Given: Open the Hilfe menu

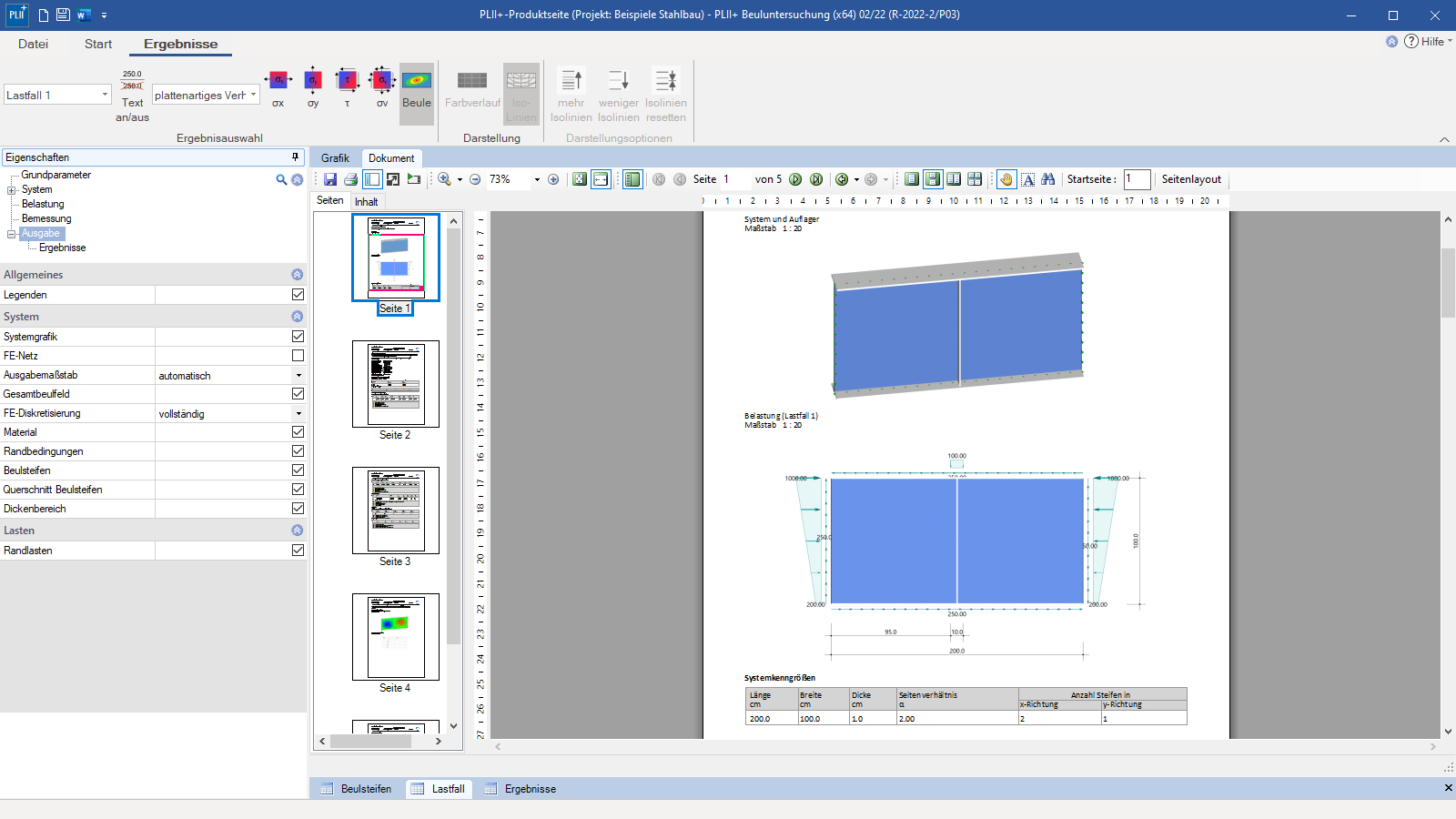Looking at the screenshot, I should (1428, 42).
